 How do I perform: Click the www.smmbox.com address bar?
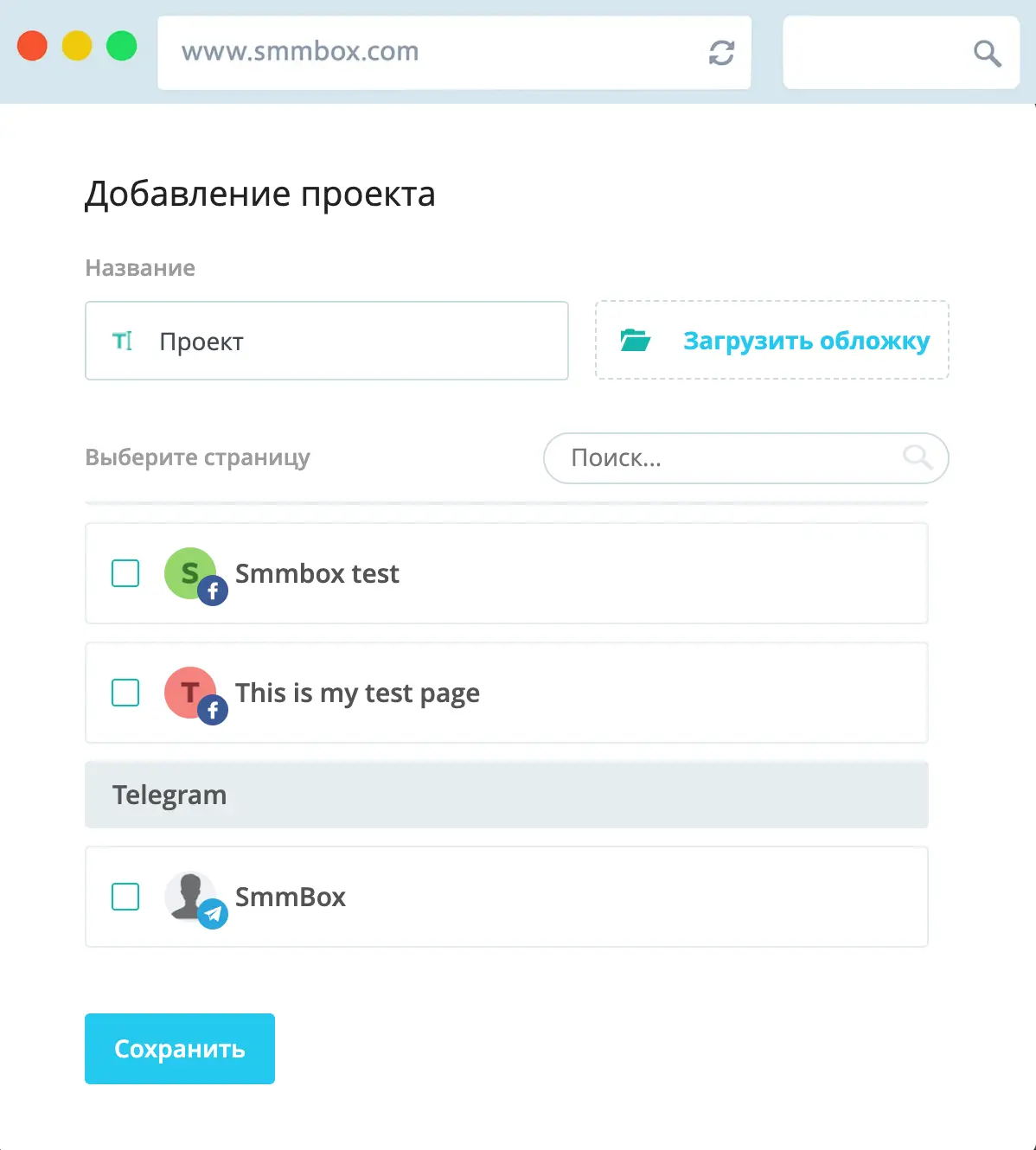click(x=454, y=52)
